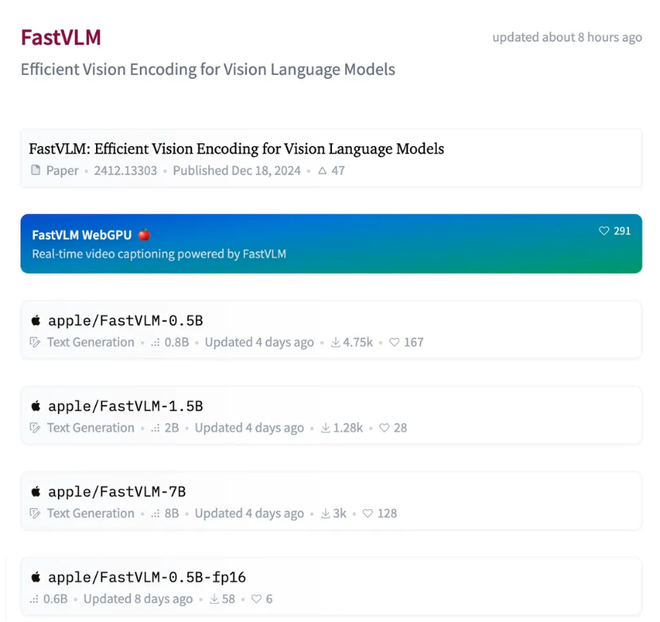Image resolution: width=660 pixels, height=622 pixels.
Task: Click the model size icon beside 2B
Action: pyautogui.click(x=155, y=428)
